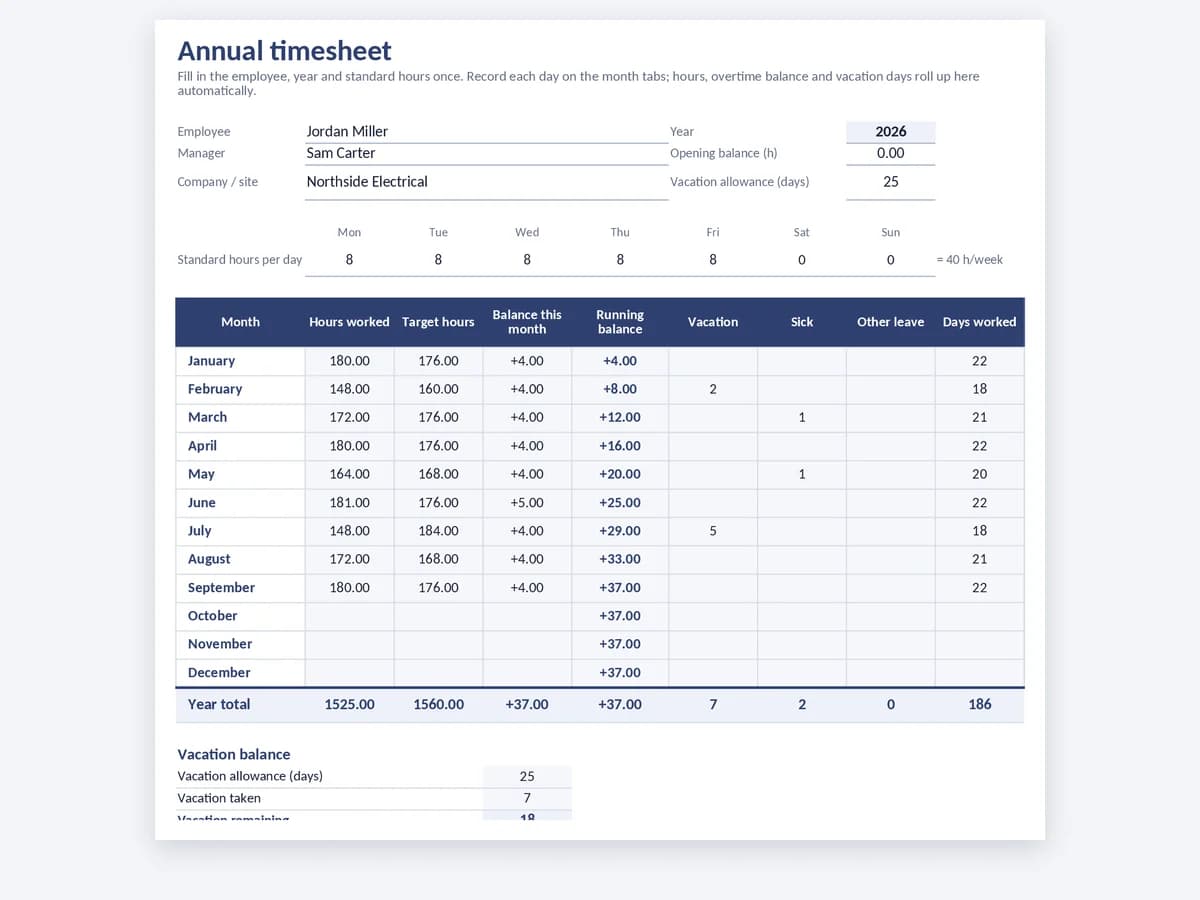Click the '= 40 h/week' total text
Image resolution: width=1200 pixels, height=900 pixels.
(x=969, y=260)
